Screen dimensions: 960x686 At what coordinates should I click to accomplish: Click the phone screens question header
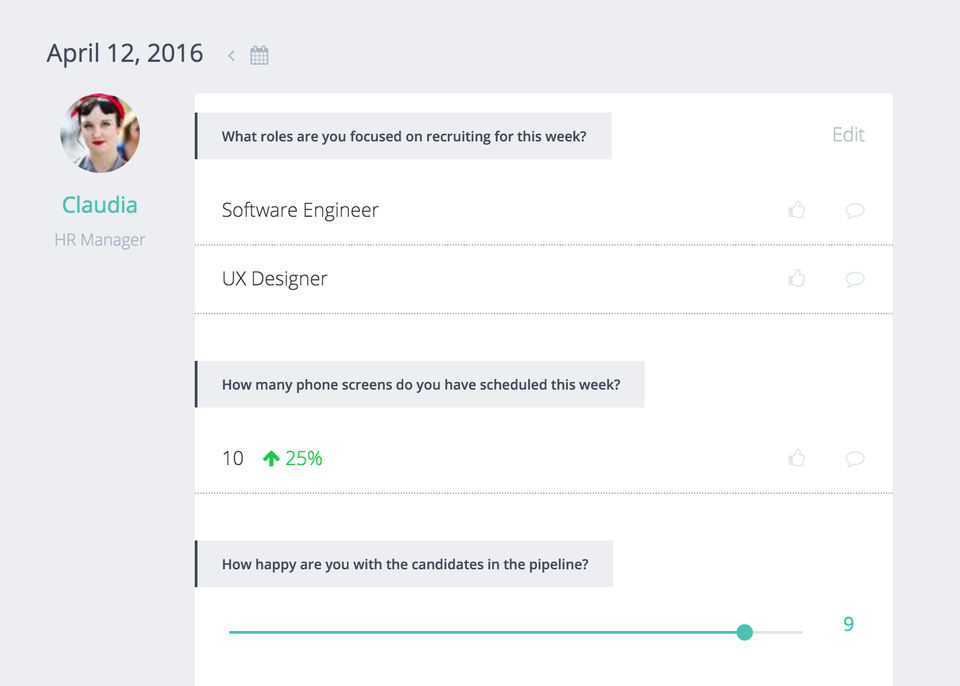pyautogui.click(x=420, y=384)
